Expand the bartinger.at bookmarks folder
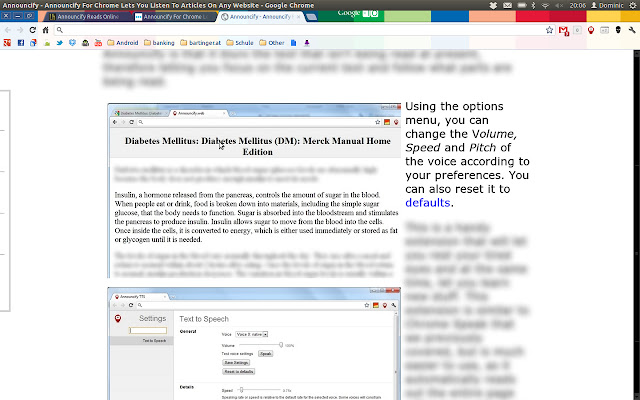 [200, 42]
